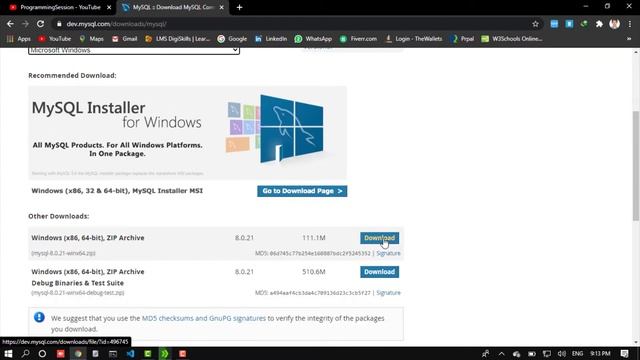Click the first blue extension icon in toolbar
Viewport: 640px width, 360px height.
click(x=554, y=24)
